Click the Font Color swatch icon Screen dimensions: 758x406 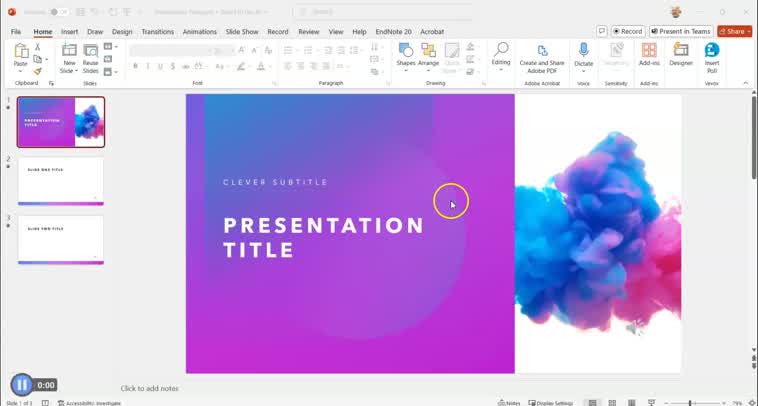(261, 66)
